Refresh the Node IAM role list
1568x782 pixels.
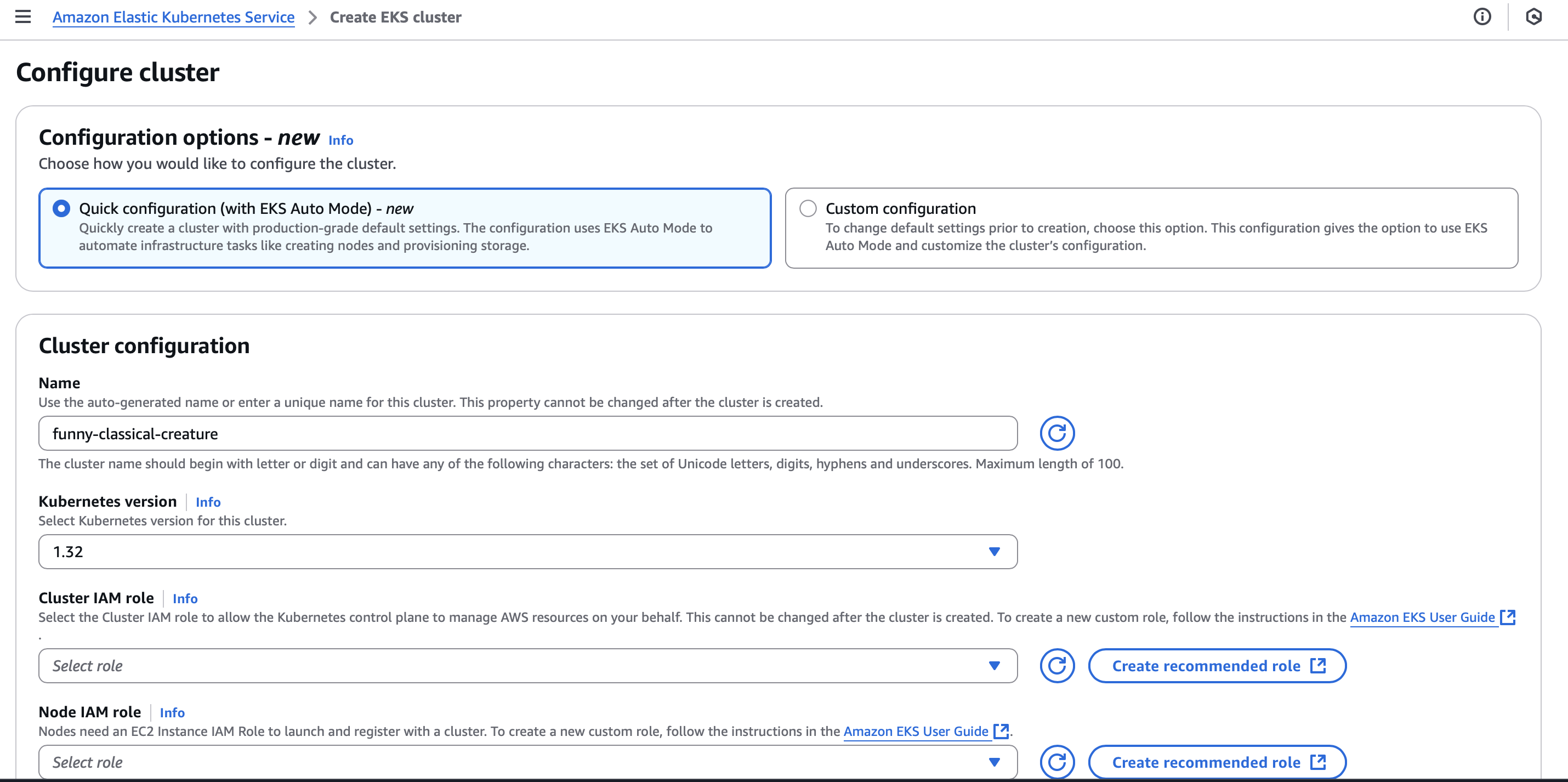pyautogui.click(x=1056, y=761)
